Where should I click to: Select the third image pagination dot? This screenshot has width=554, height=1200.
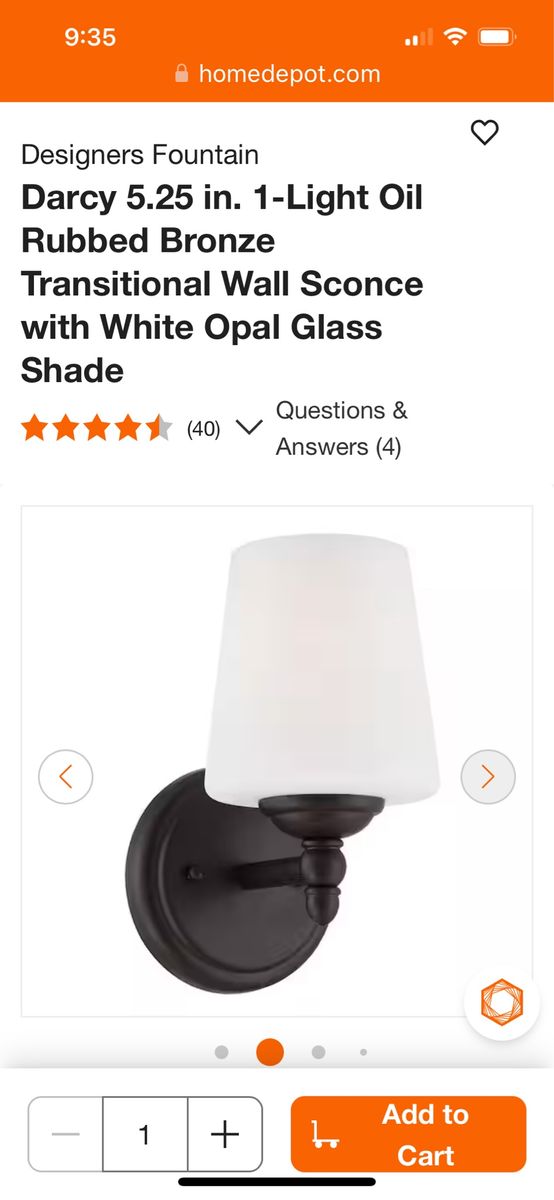coord(318,1052)
